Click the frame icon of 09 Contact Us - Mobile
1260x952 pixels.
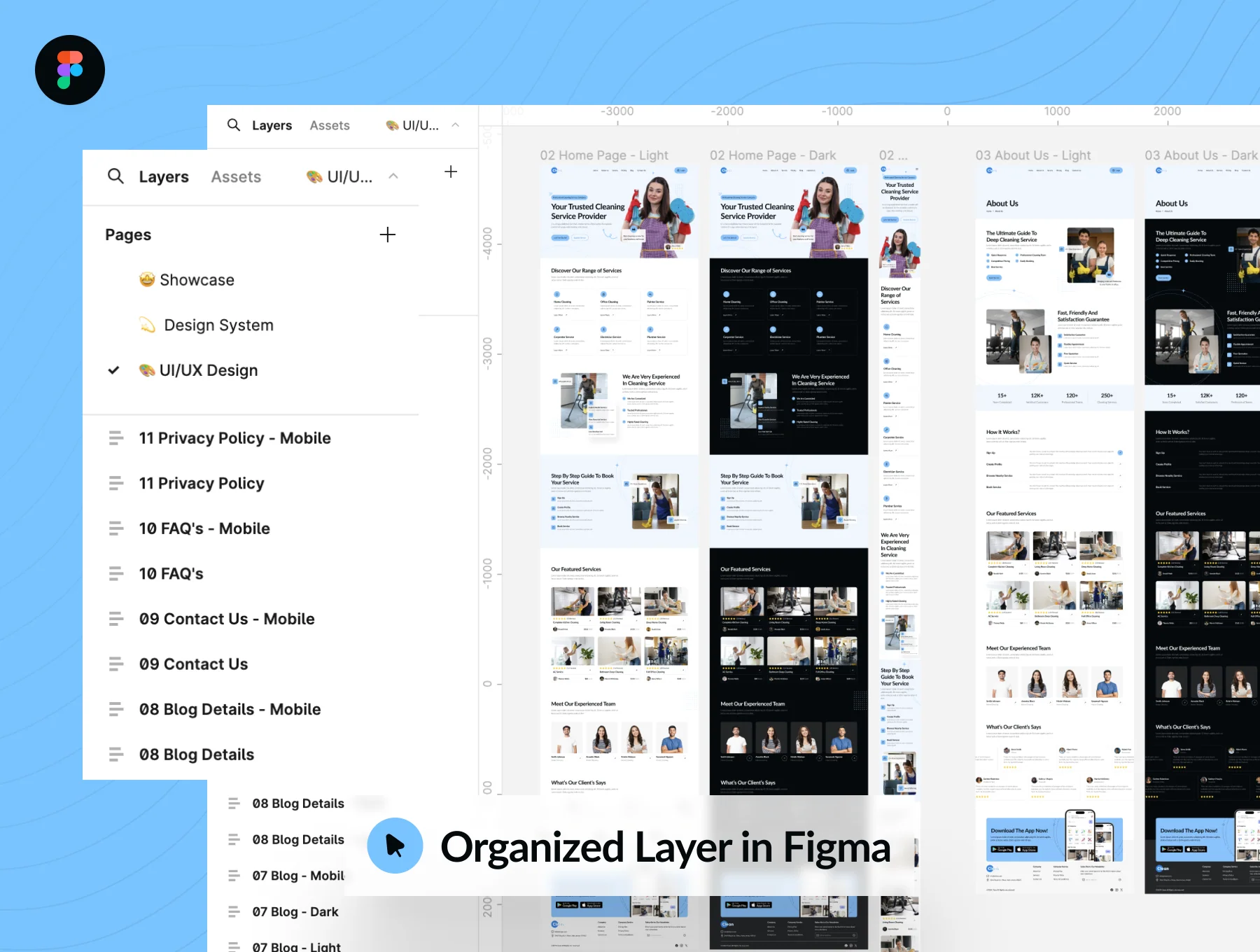(116, 619)
